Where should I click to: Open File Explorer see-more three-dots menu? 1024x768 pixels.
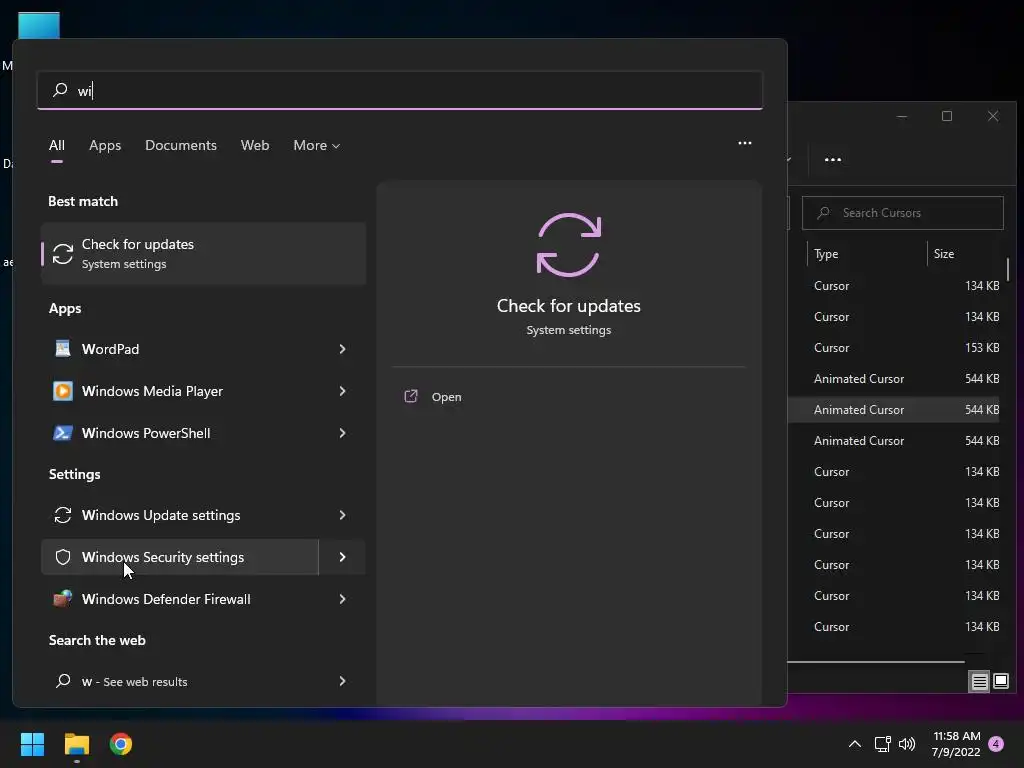point(833,159)
